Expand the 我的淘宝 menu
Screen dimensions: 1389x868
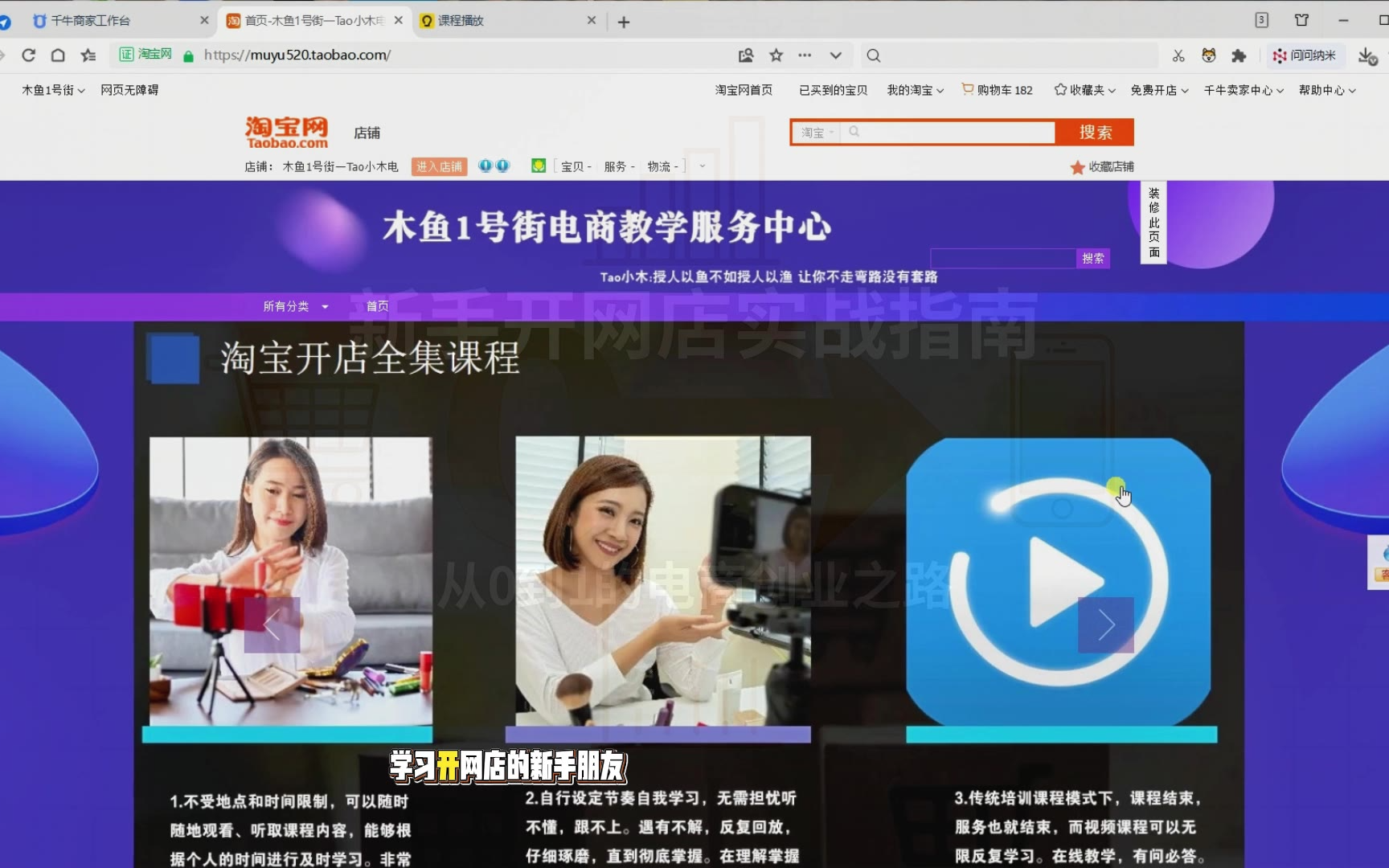pyautogui.click(x=916, y=90)
